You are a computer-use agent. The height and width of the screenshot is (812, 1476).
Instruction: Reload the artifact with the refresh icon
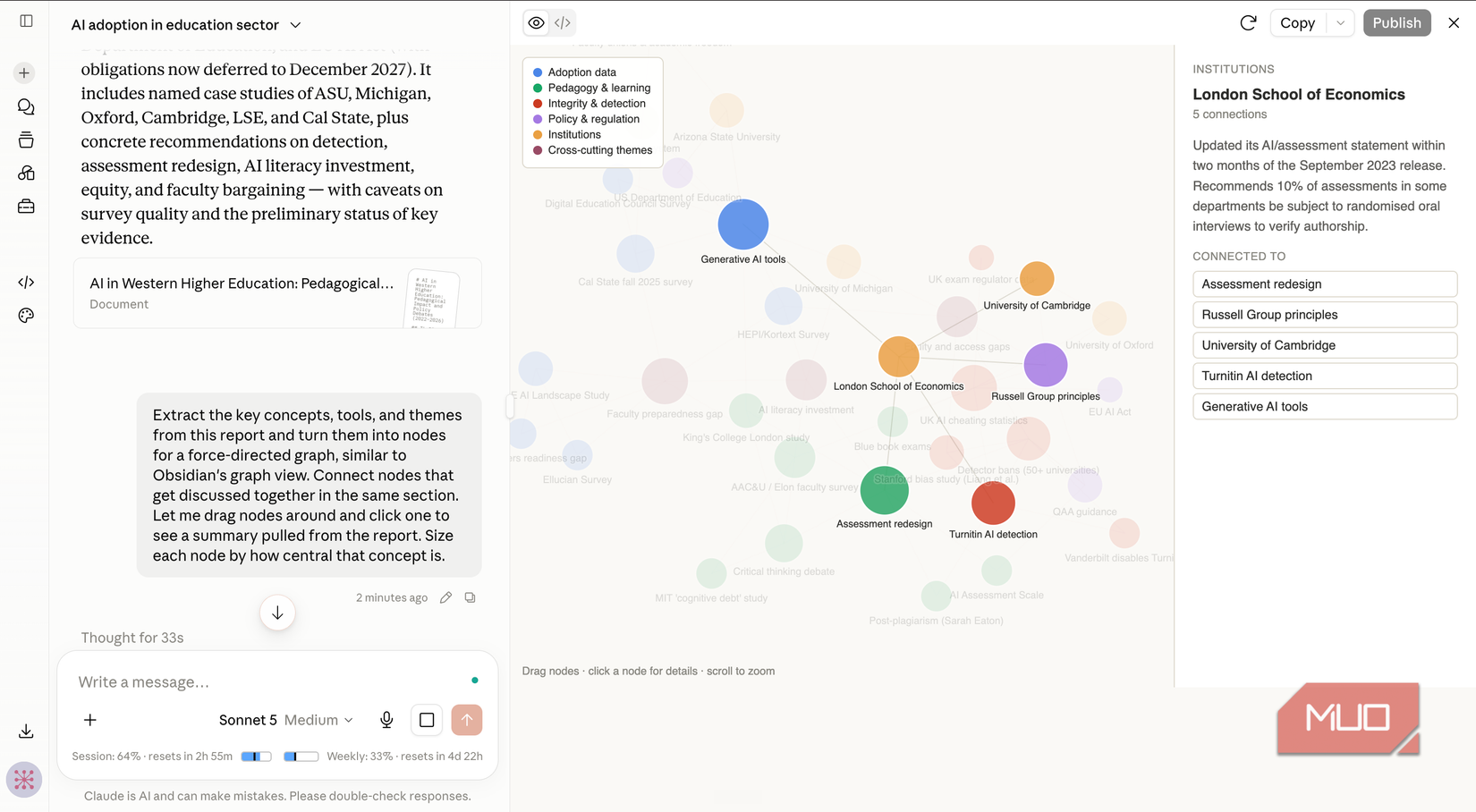[x=1248, y=23]
